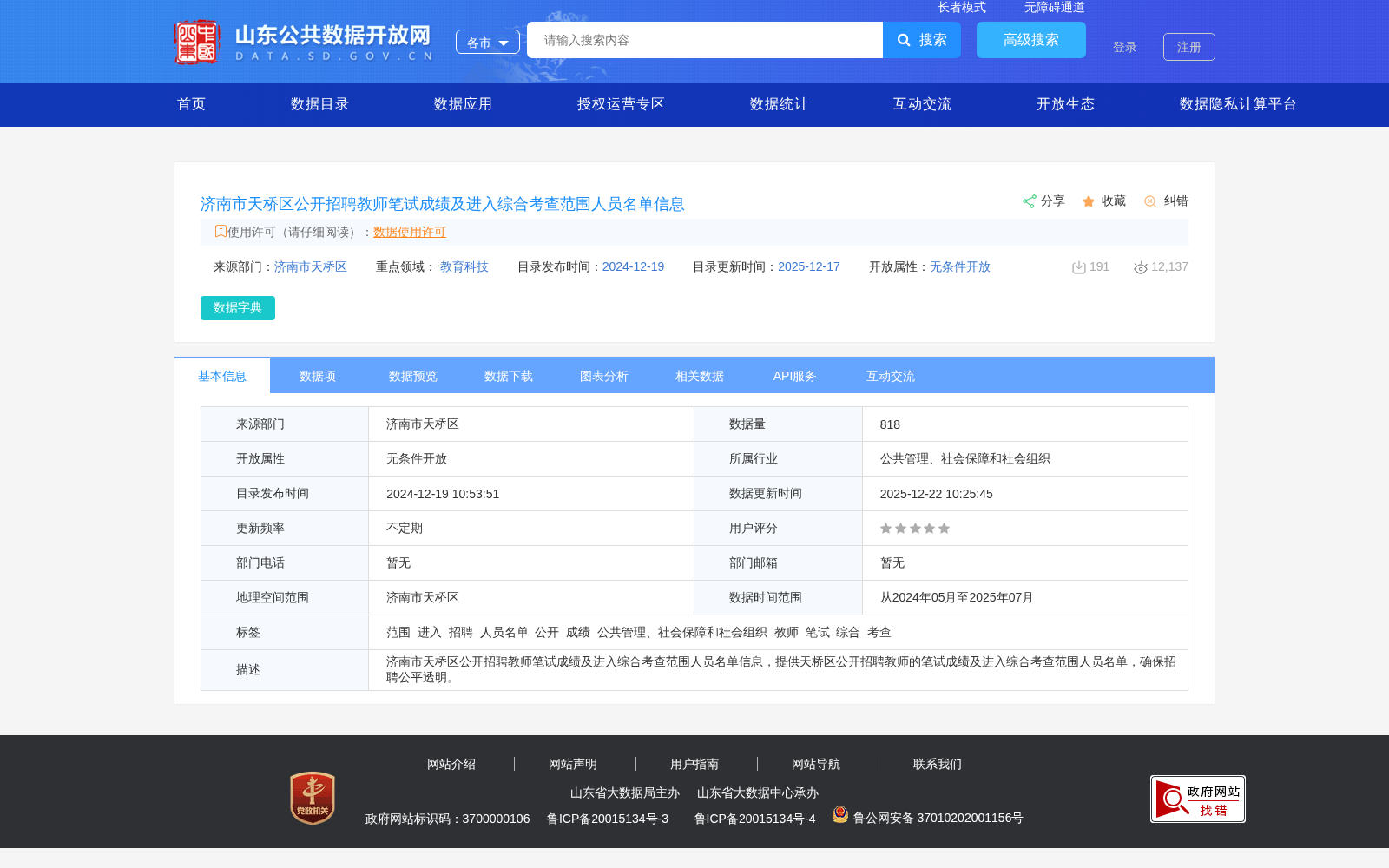The image size is (1389, 868).
Task: Switch to the 数据预览 tab
Action: (413, 376)
